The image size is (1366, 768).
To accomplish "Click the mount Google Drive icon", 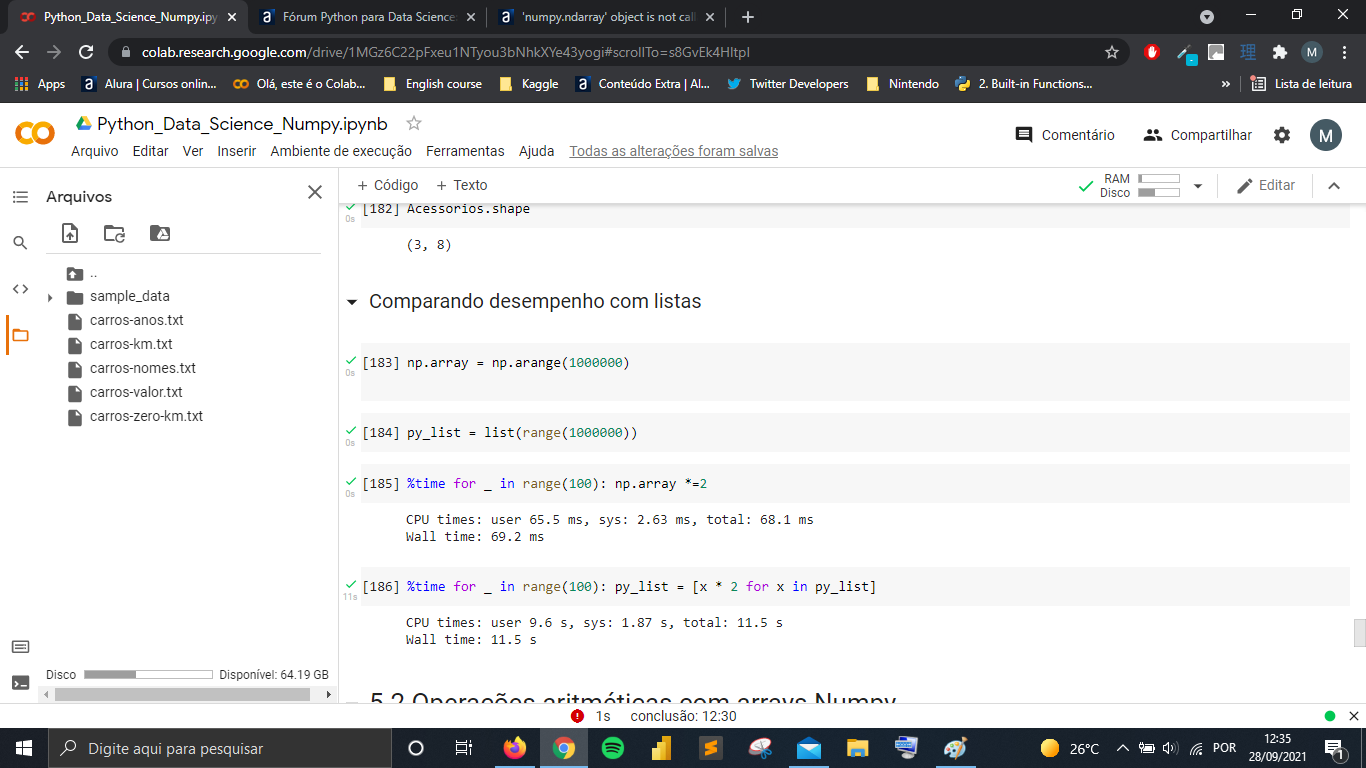I will (x=160, y=233).
